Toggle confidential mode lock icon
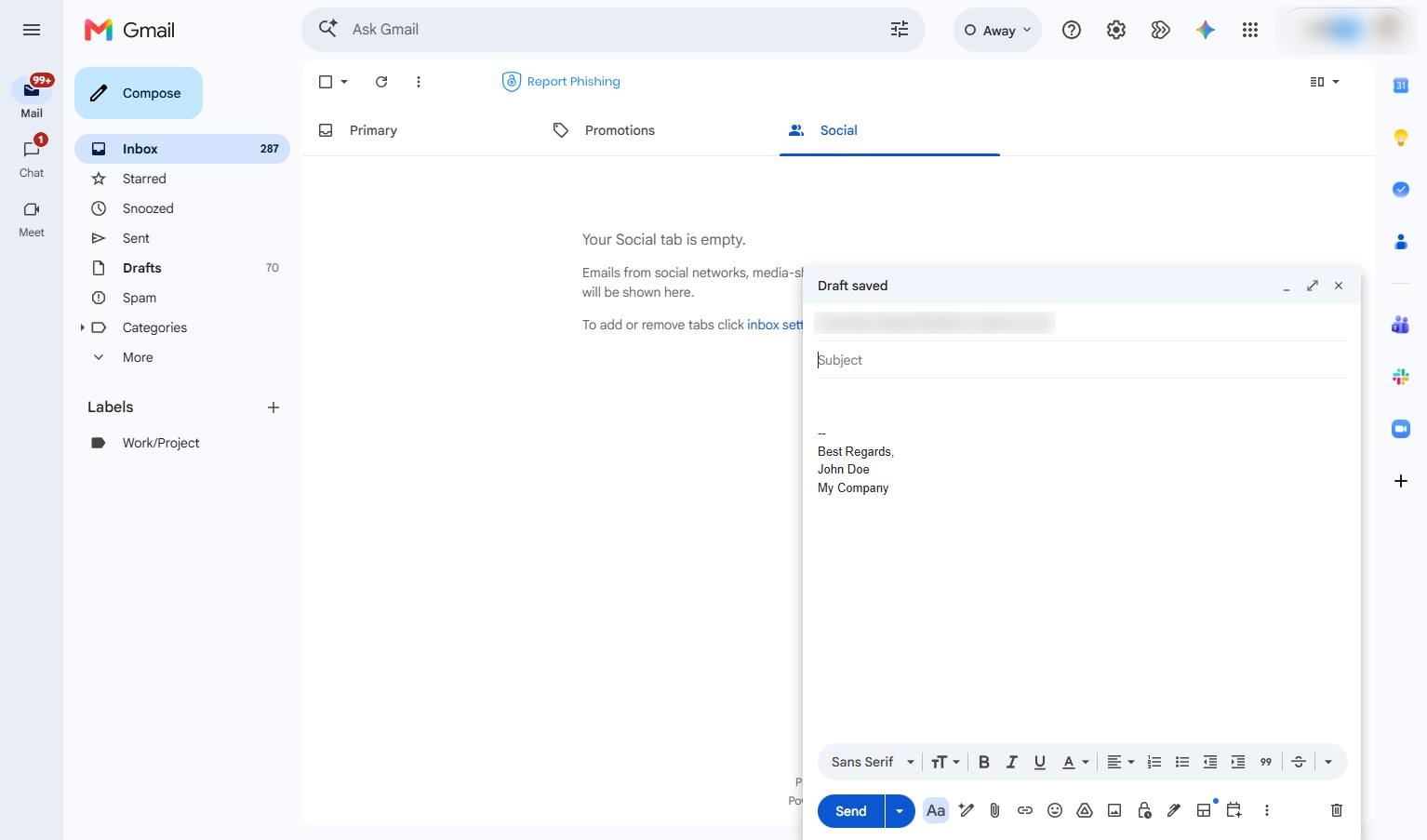1427x840 pixels. (x=1144, y=810)
